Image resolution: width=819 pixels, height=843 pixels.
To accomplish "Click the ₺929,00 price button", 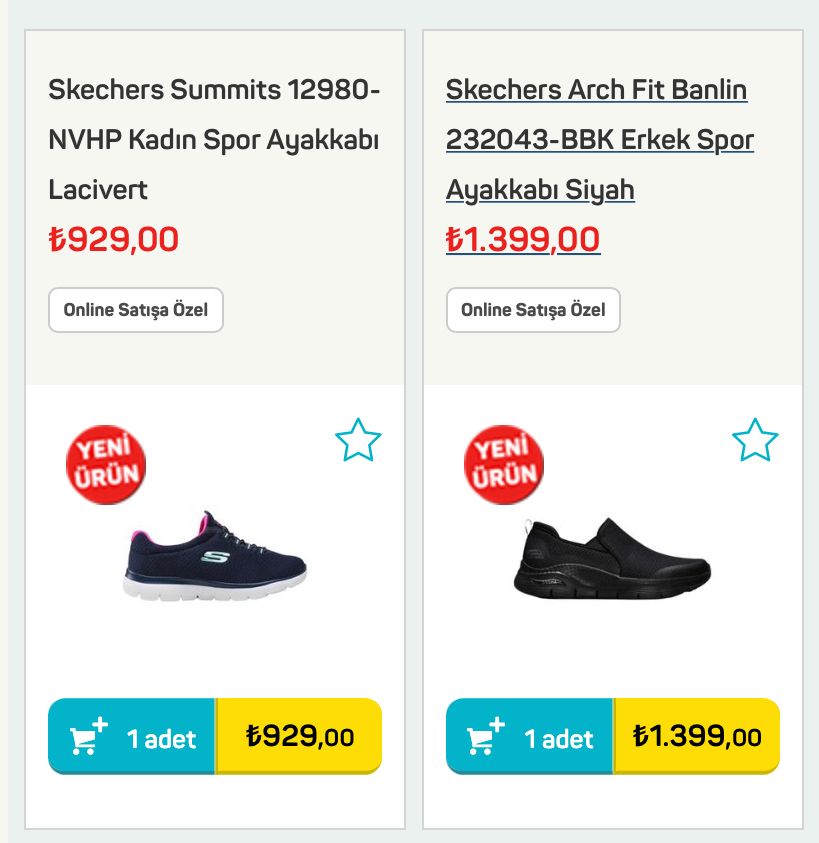I will tap(298, 735).
